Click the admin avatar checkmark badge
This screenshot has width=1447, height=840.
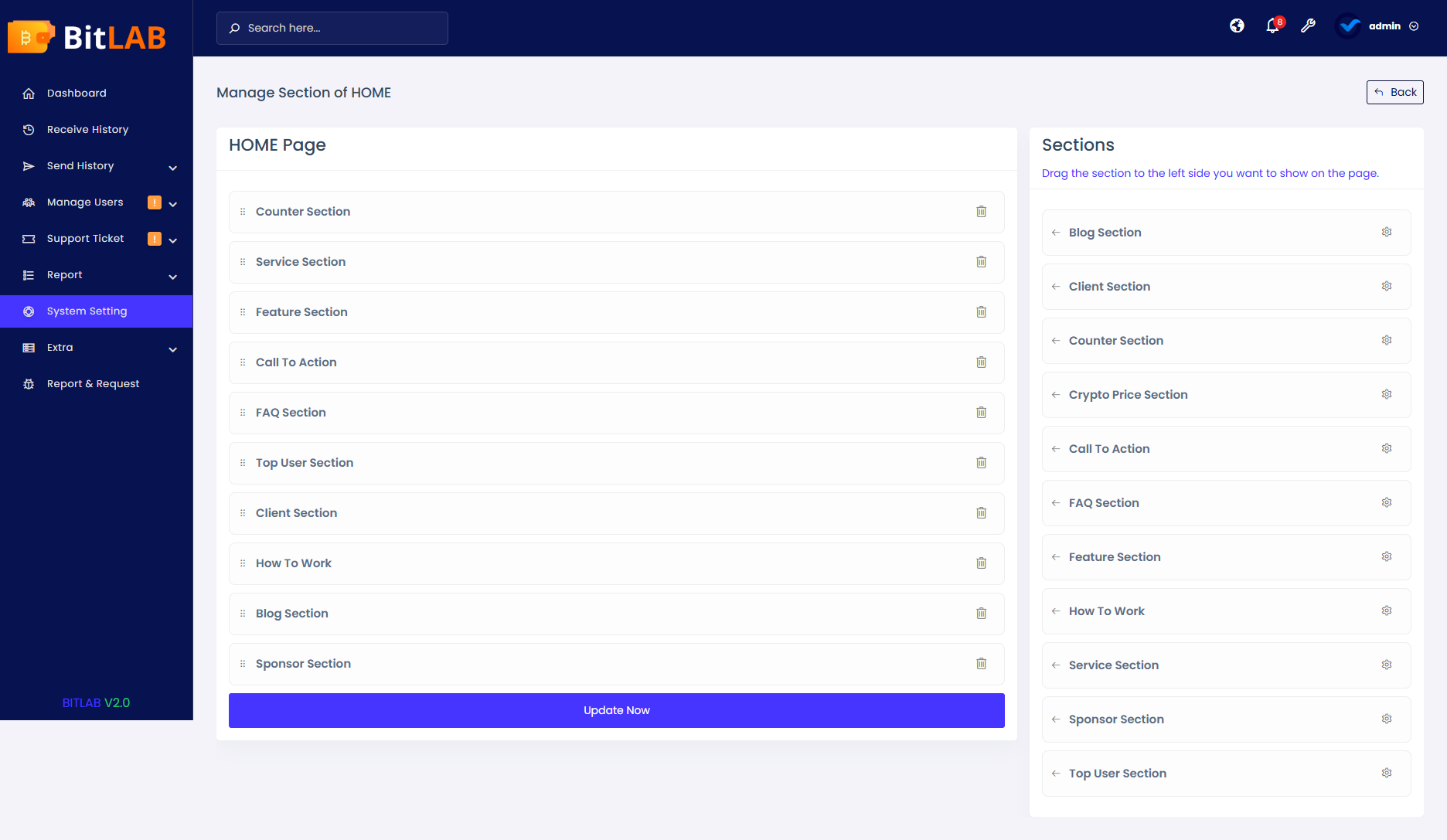point(1348,26)
